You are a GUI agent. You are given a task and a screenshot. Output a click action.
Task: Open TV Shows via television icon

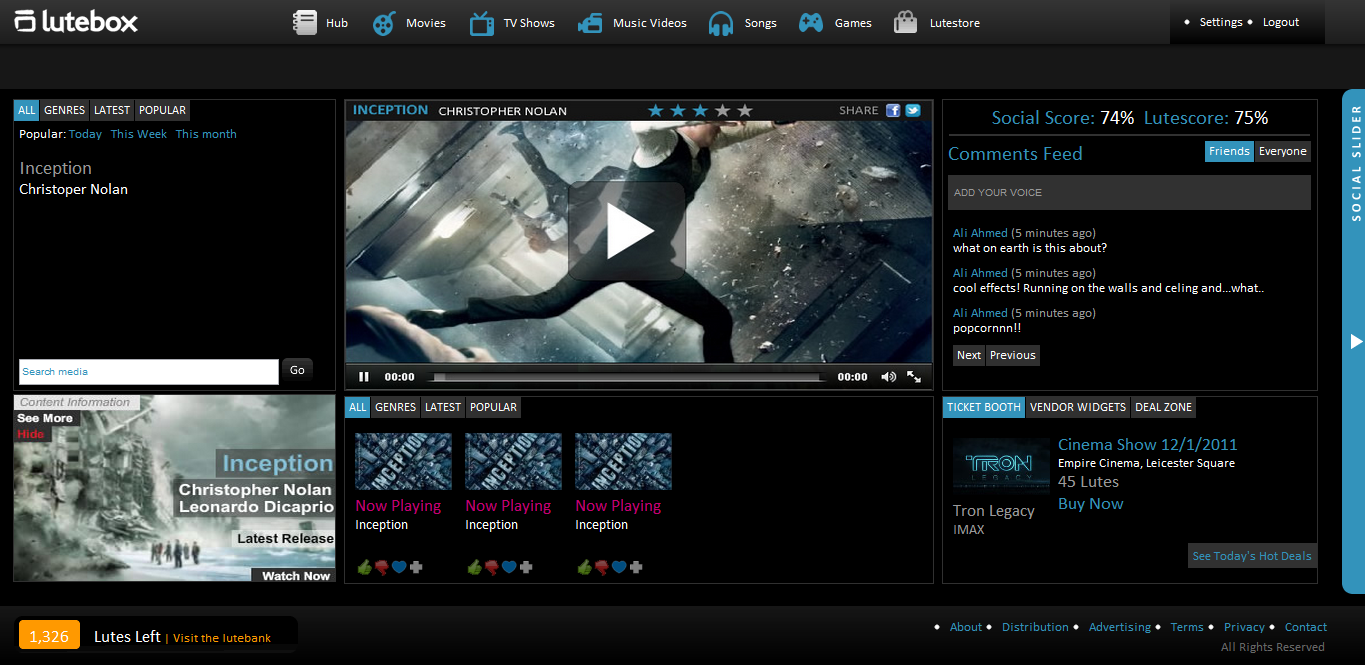coord(482,22)
